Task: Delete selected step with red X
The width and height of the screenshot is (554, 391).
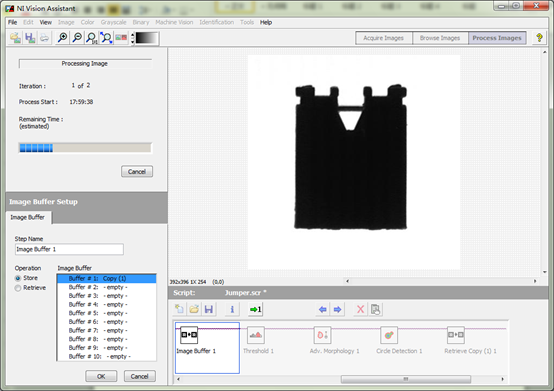Action: (360, 309)
